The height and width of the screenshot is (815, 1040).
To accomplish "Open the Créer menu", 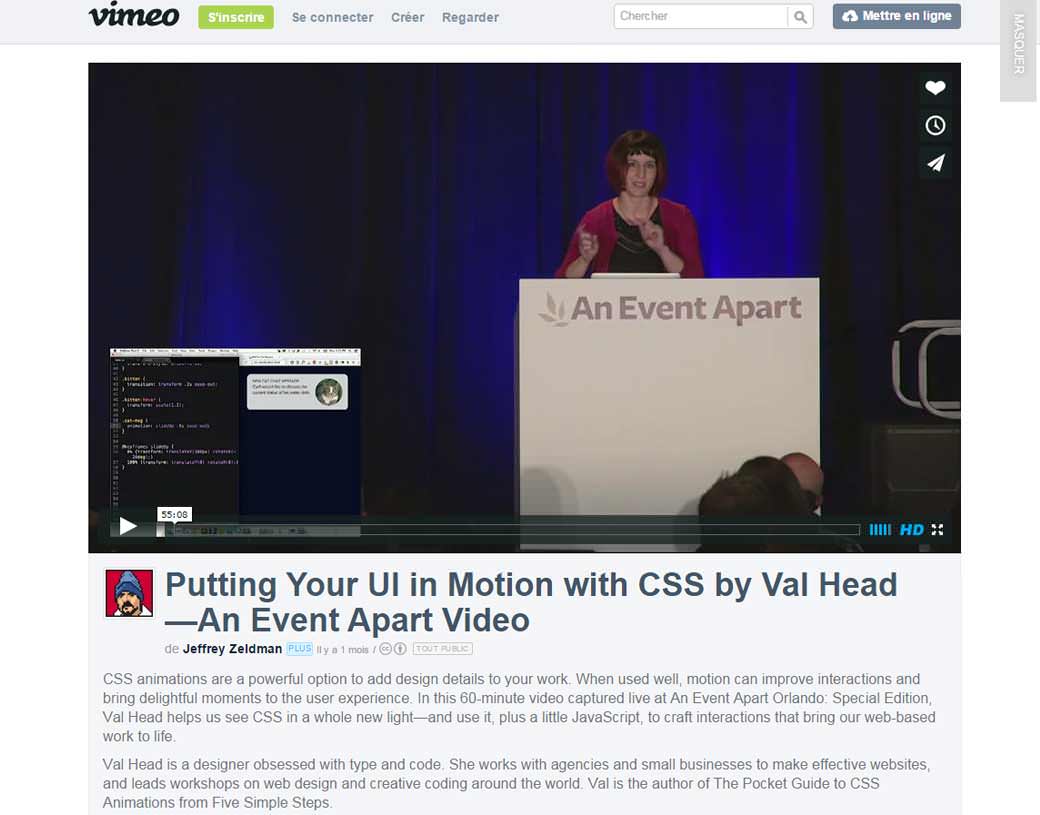I will click(x=407, y=17).
